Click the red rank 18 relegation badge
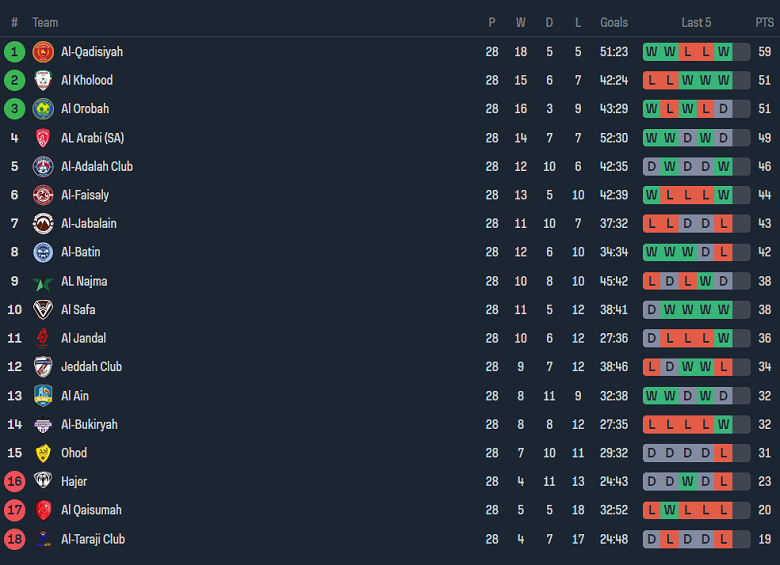The width and height of the screenshot is (780, 565). (x=14, y=539)
